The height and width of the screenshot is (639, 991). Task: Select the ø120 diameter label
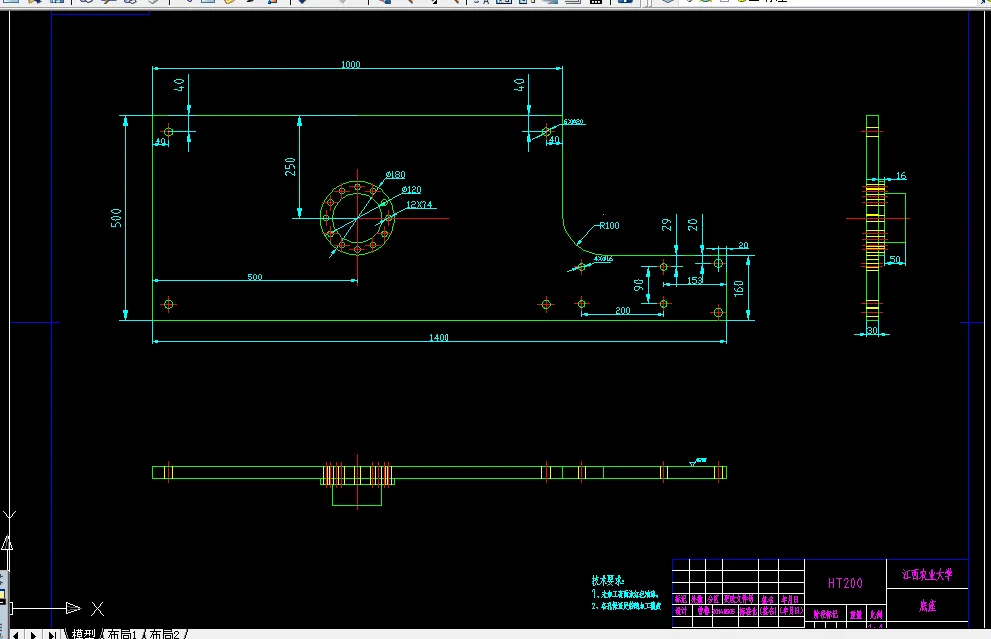[411, 190]
